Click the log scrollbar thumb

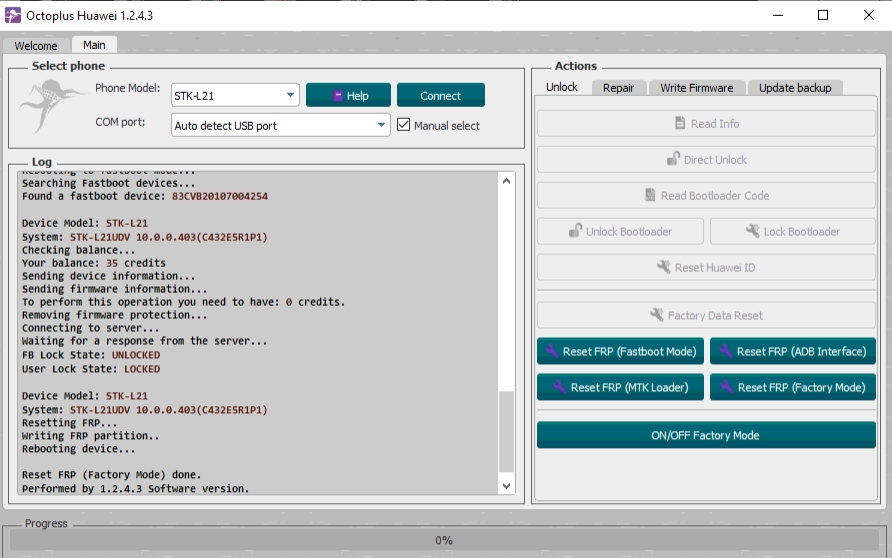(506, 432)
